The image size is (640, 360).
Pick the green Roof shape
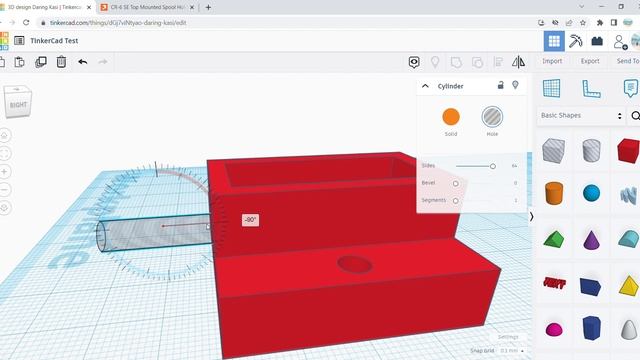point(553,239)
